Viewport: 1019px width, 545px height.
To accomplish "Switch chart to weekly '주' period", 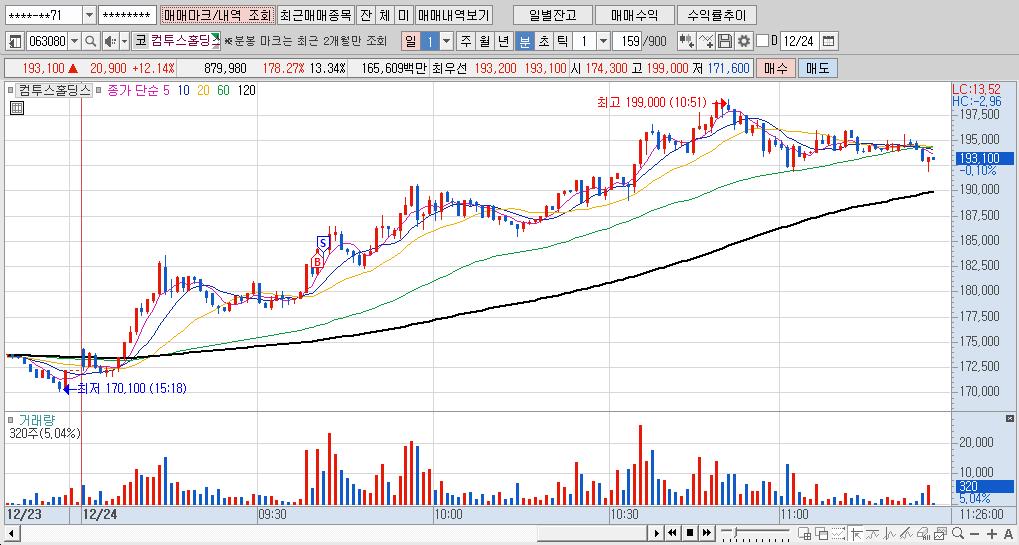I will pos(465,42).
